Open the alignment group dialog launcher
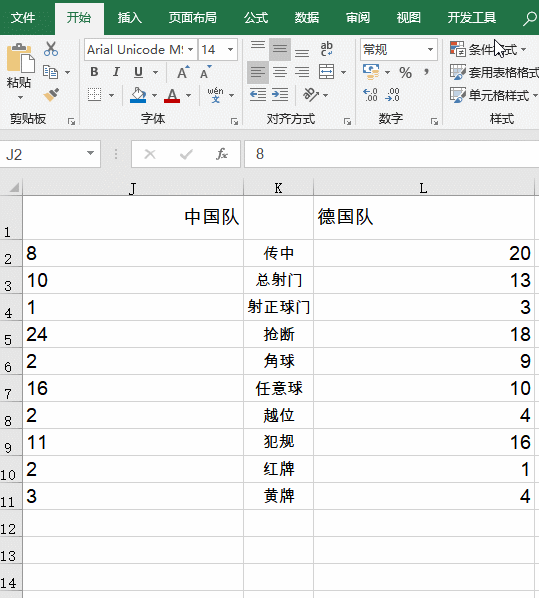The width and height of the screenshot is (539, 598). pyautogui.click(x=347, y=122)
